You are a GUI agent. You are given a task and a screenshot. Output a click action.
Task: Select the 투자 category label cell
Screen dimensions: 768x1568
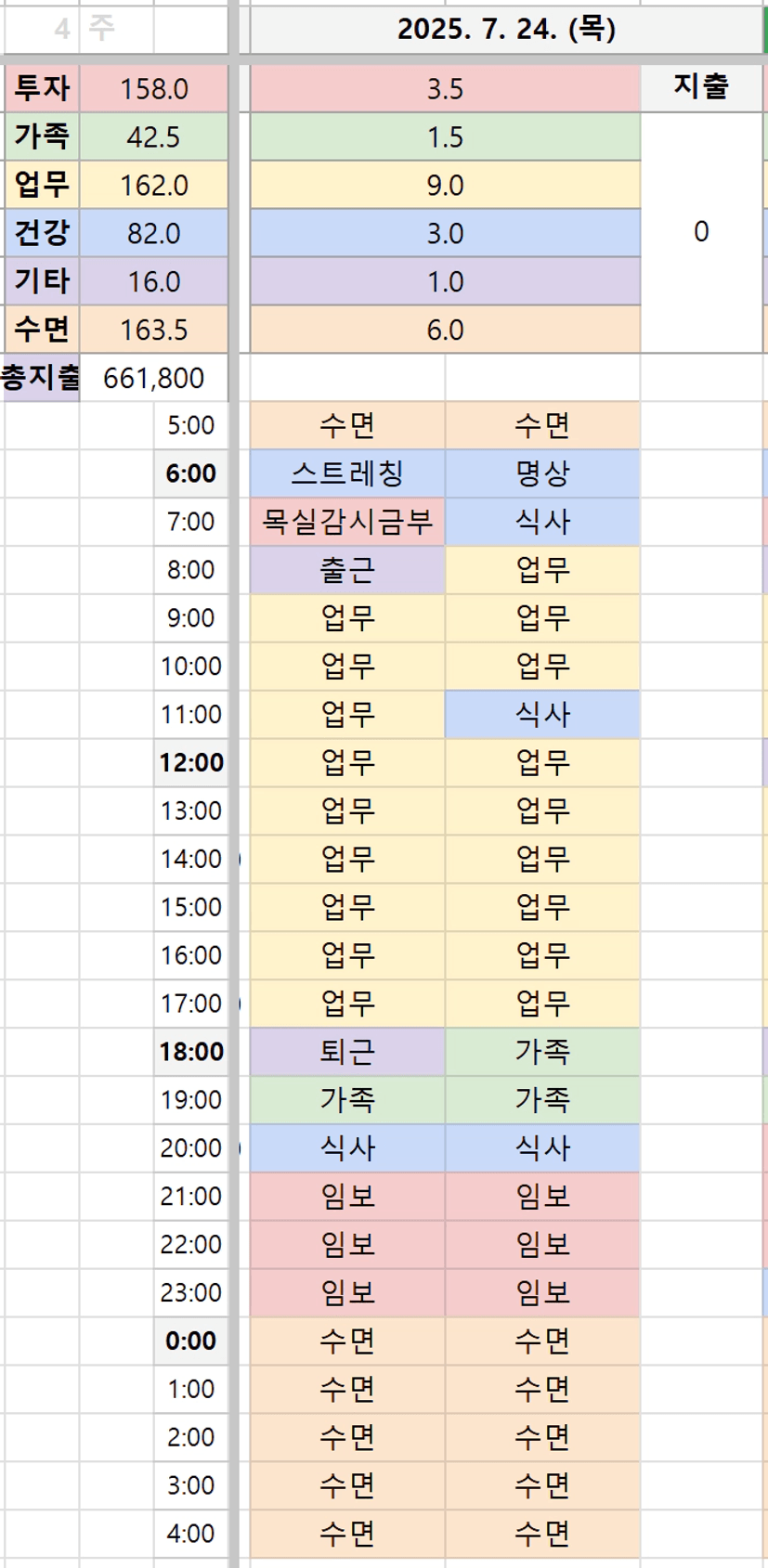[42, 89]
